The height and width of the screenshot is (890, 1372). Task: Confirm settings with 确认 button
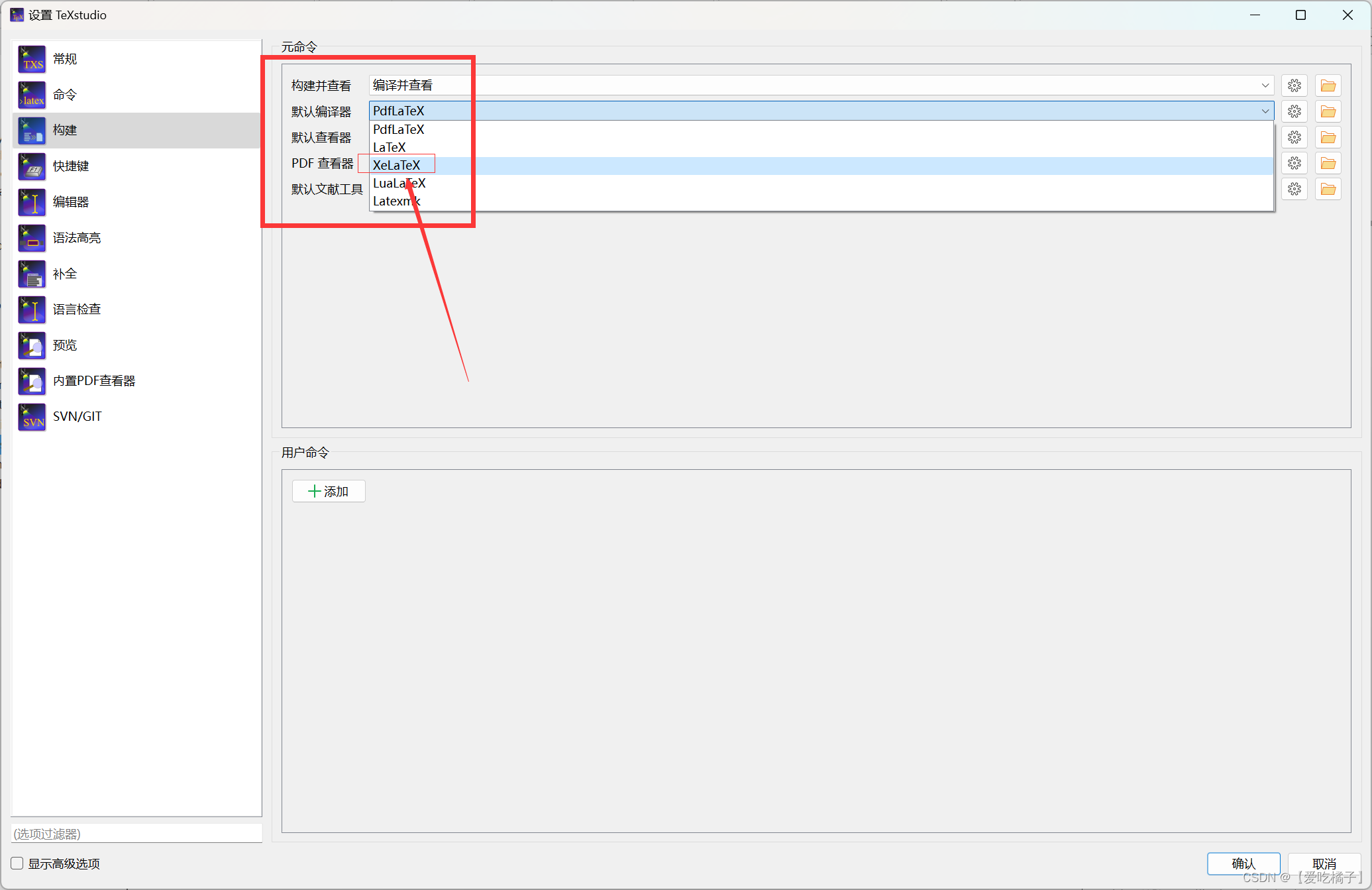pyautogui.click(x=1243, y=863)
